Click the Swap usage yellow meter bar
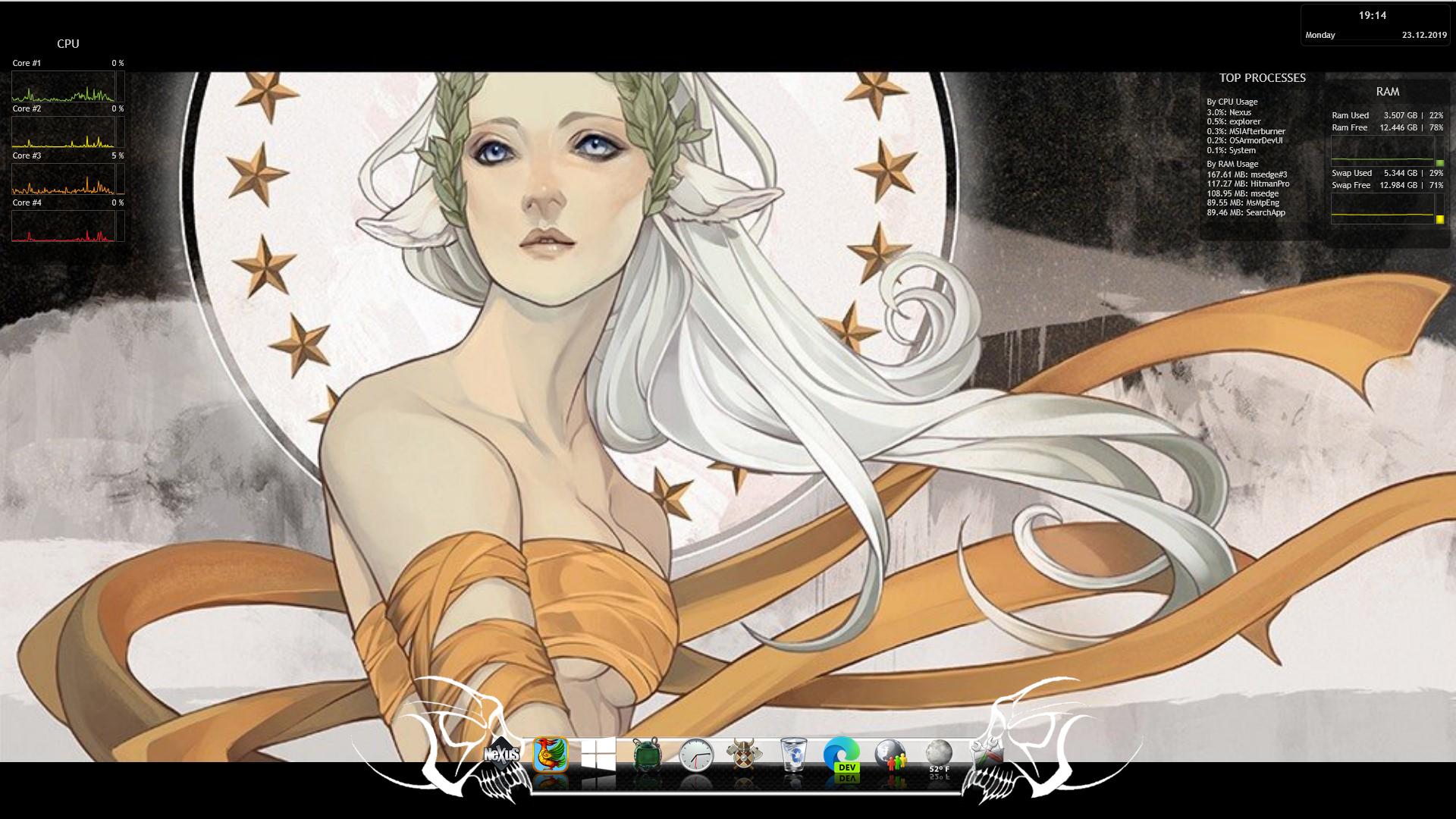The image size is (1456, 819). point(1439,219)
